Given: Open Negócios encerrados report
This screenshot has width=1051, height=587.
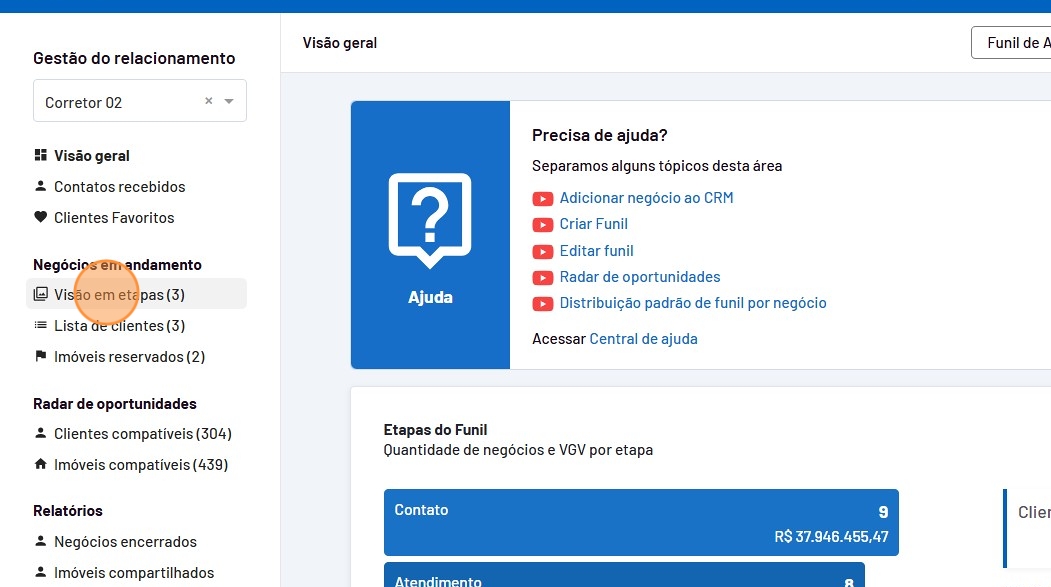Looking at the screenshot, I should 125,542.
